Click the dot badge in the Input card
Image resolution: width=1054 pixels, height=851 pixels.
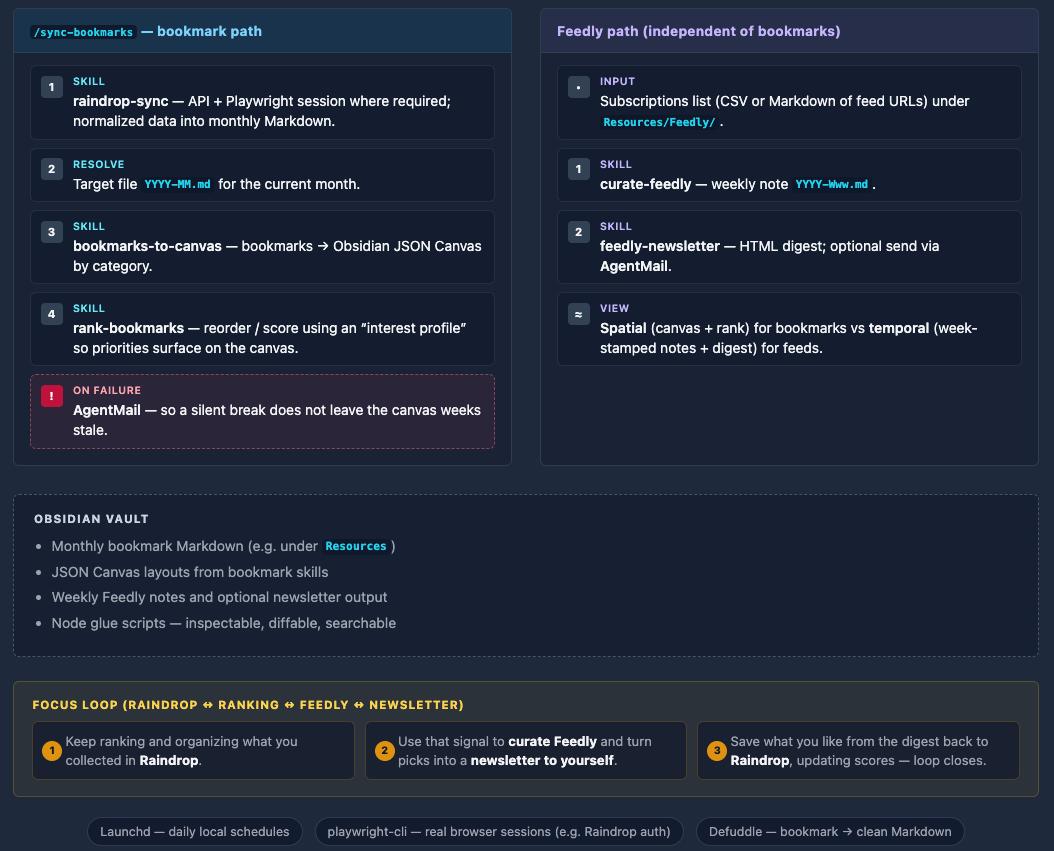(578, 87)
